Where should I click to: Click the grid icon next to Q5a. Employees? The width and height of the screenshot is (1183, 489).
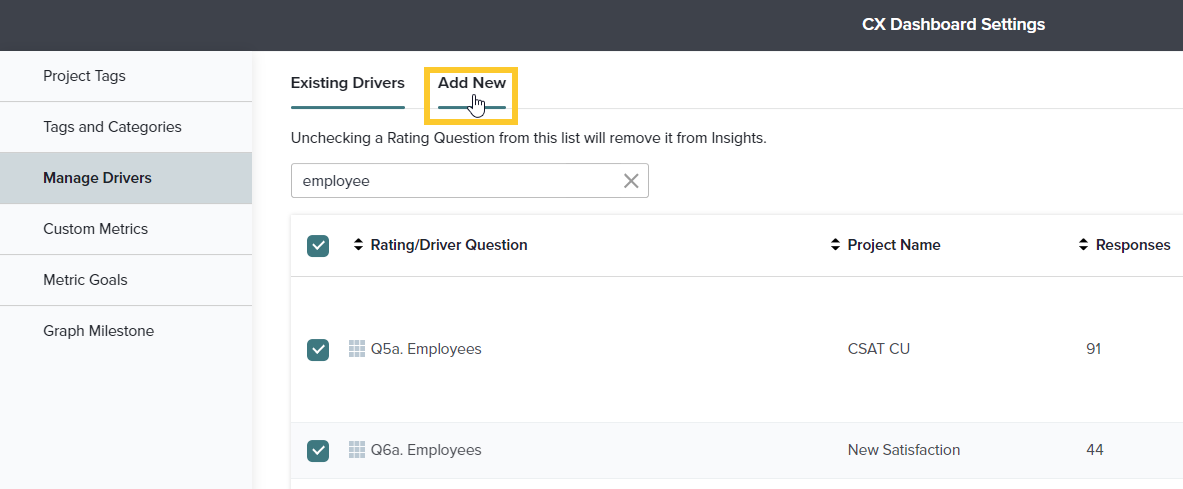click(357, 349)
